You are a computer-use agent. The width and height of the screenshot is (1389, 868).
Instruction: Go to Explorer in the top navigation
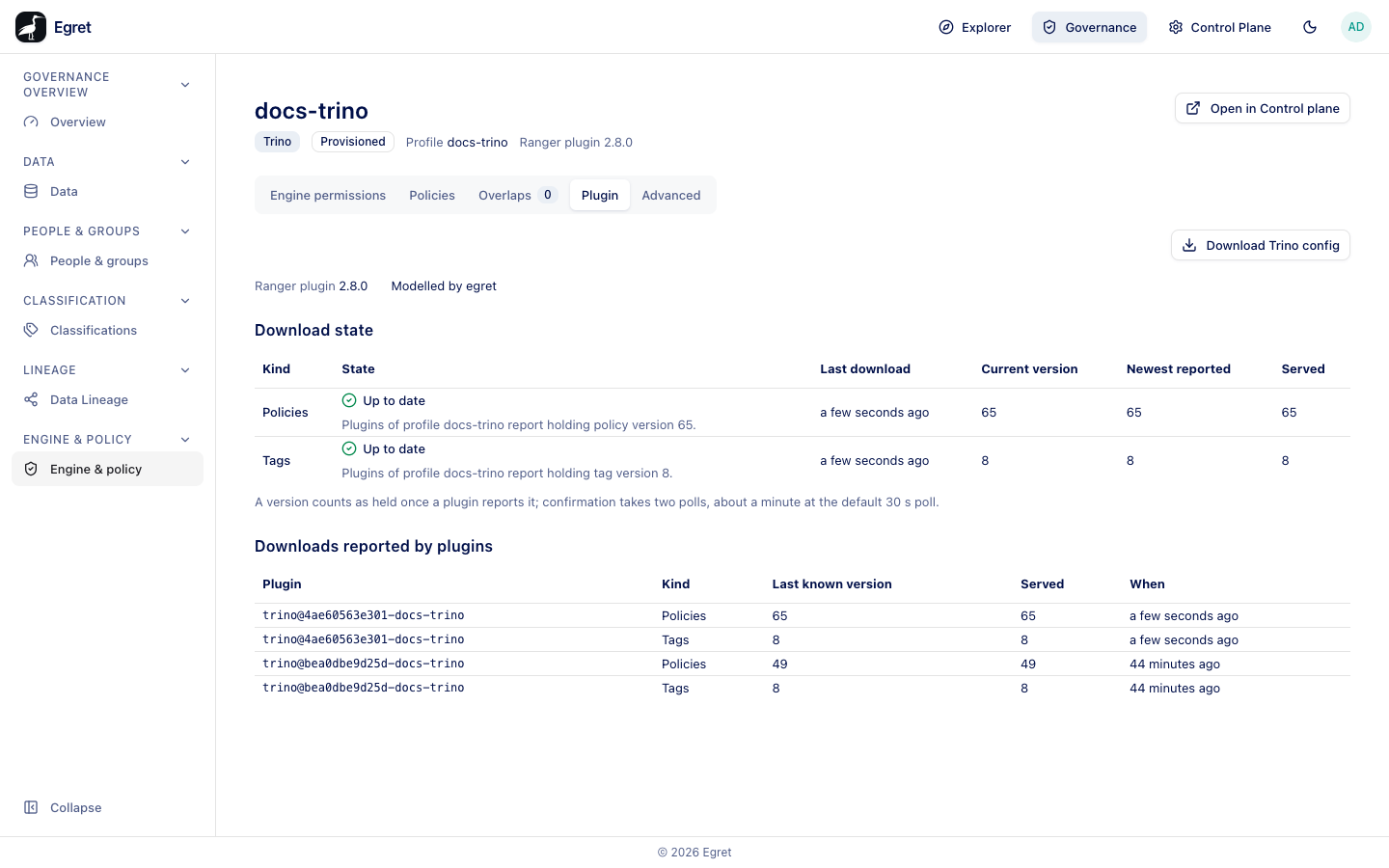974,27
